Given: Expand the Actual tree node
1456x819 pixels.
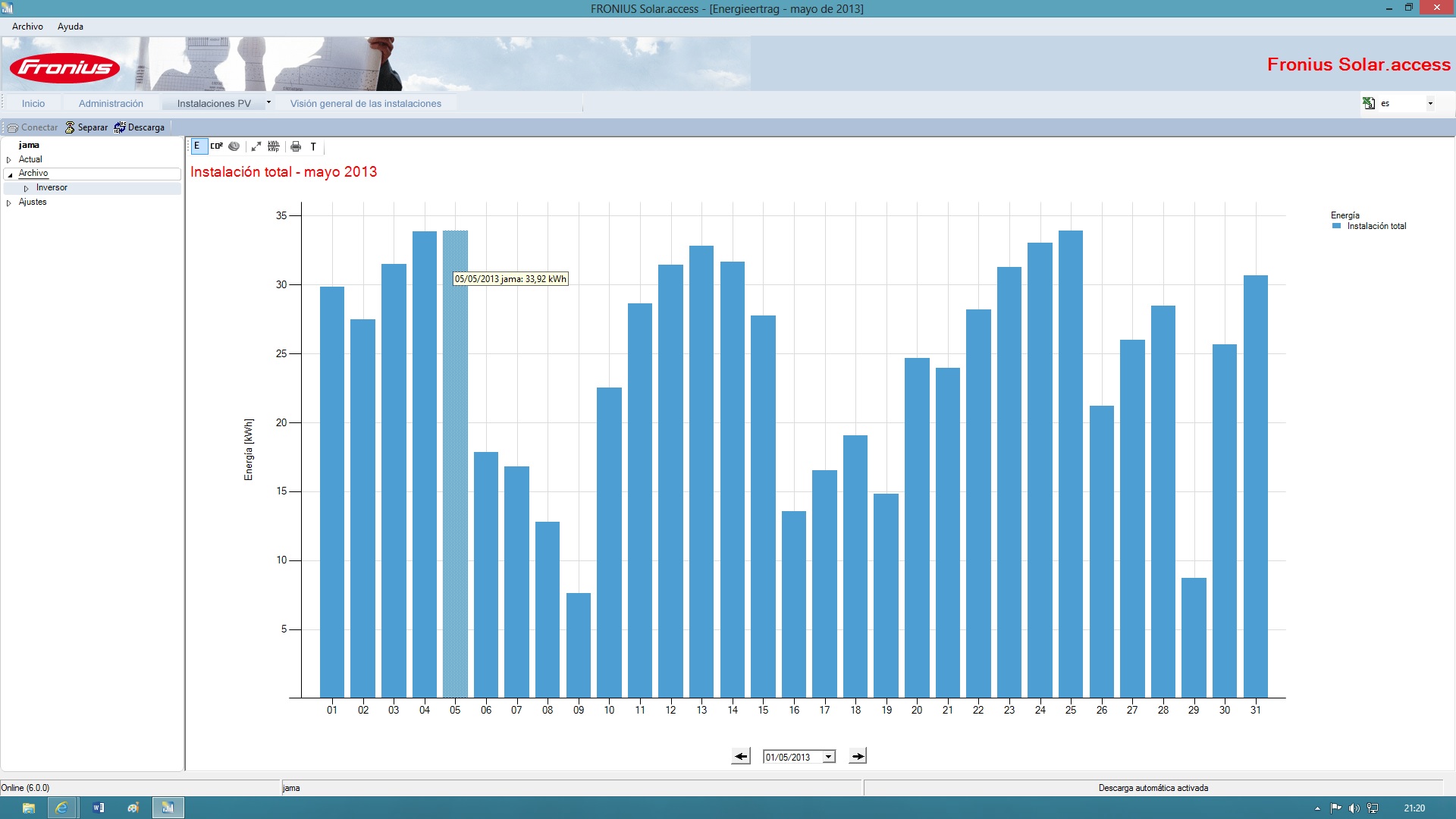Looking at the screenshot, I should 9,160.
